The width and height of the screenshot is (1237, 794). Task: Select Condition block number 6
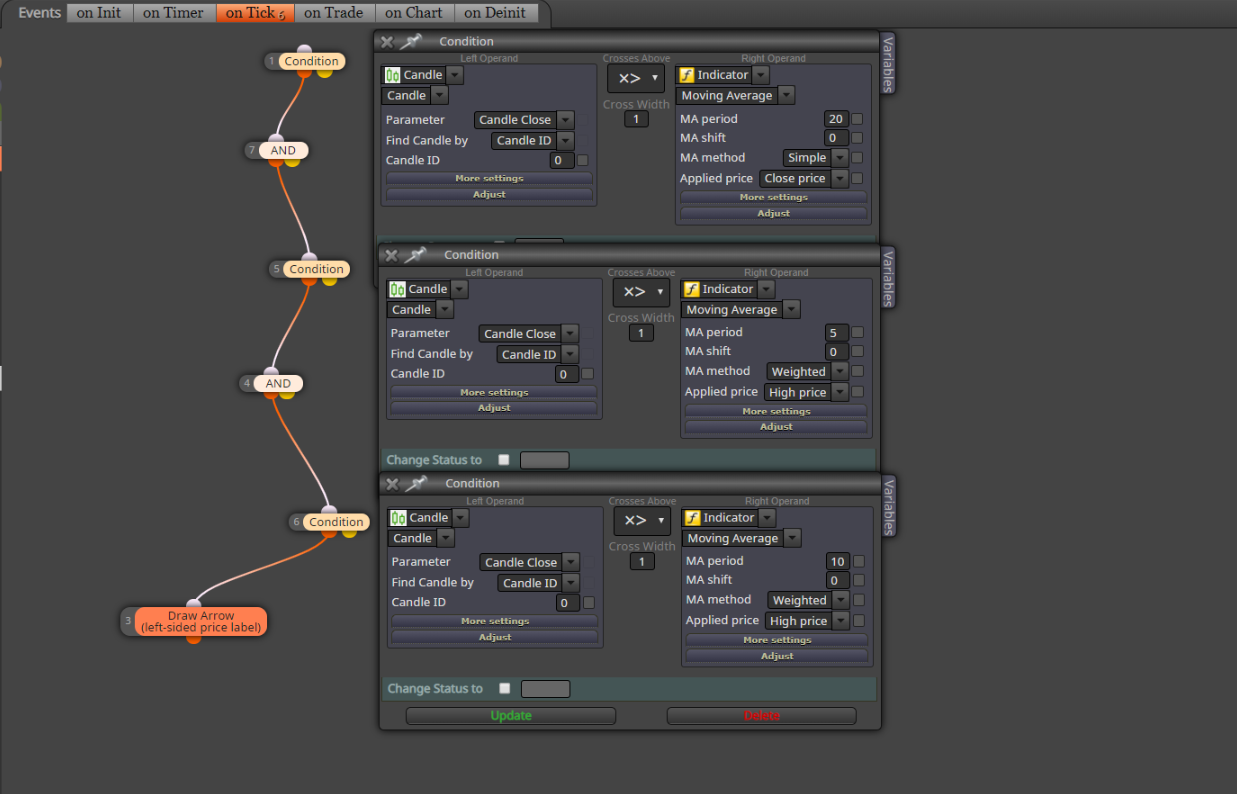coord(336,522)
